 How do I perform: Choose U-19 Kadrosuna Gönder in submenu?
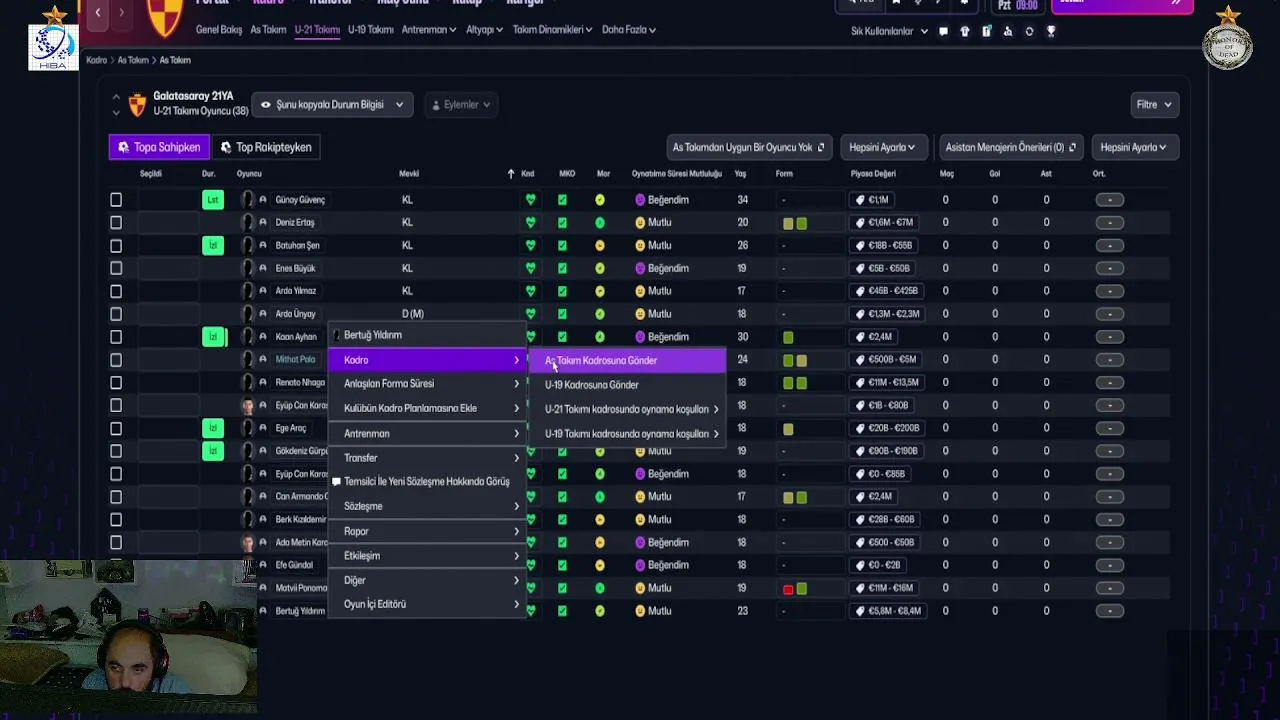(628, 385)
